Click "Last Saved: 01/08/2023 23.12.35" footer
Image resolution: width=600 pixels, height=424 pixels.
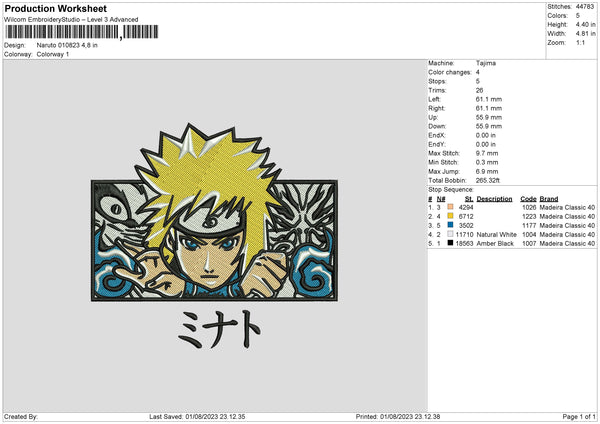[197, 416]
